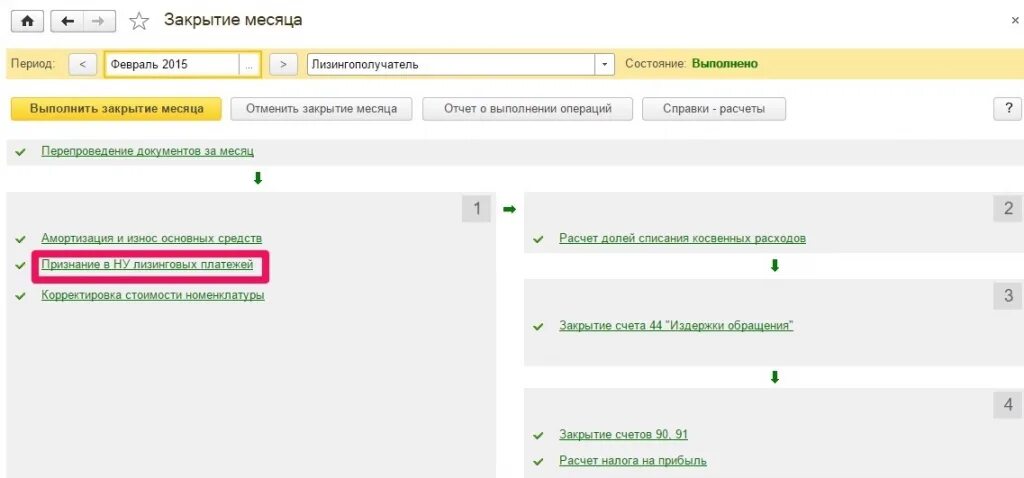This screenshot has width=1024, height=478.
Task: Switch to the next period
Action: [x=283, y=65]
